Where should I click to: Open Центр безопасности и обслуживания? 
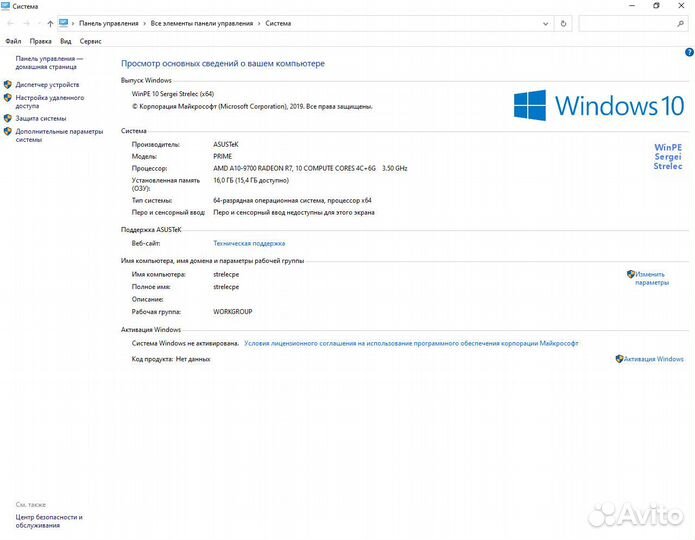pos(49,521)
